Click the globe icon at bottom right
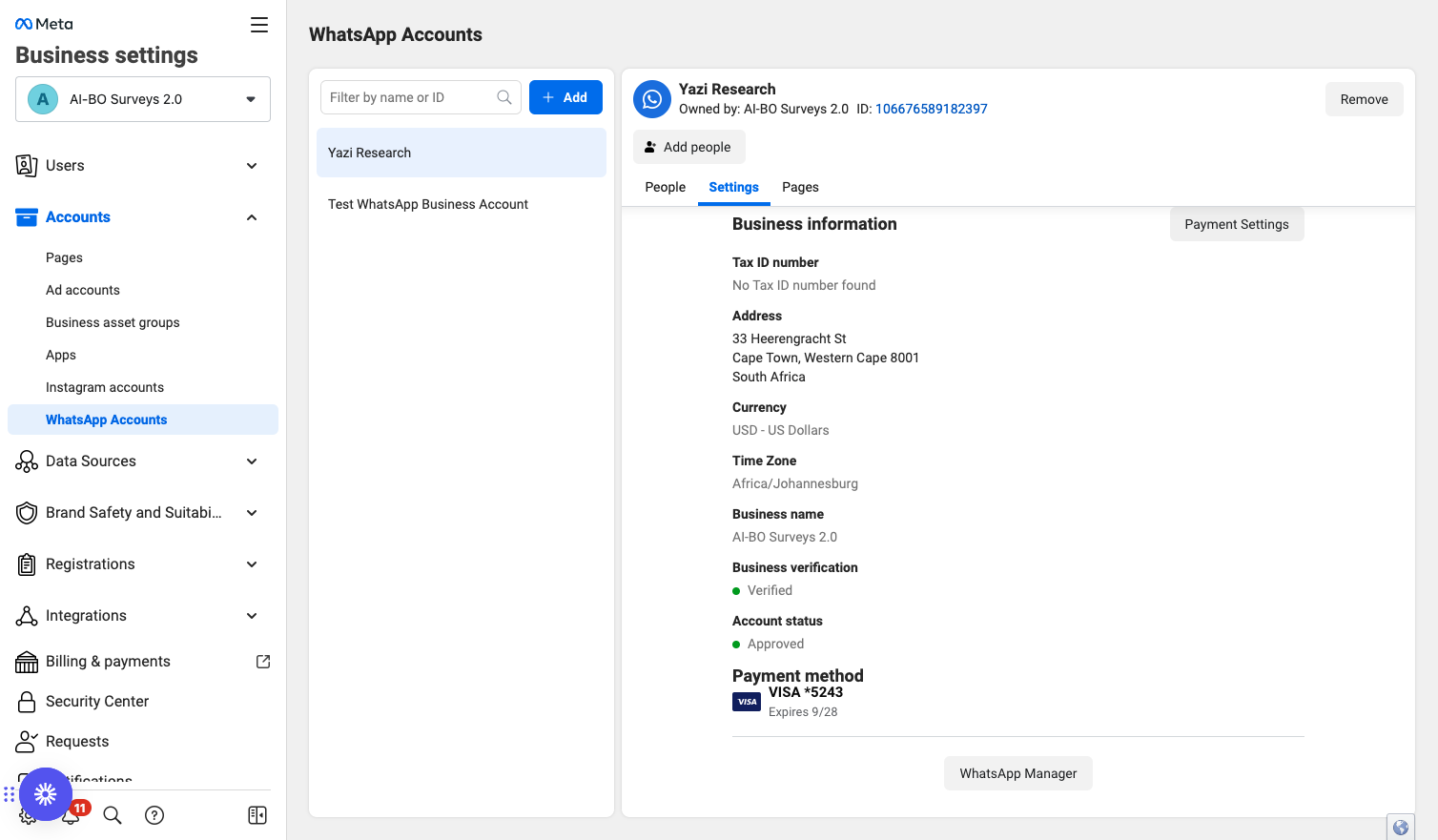1438x840 pixels. tap(1401, 828)
